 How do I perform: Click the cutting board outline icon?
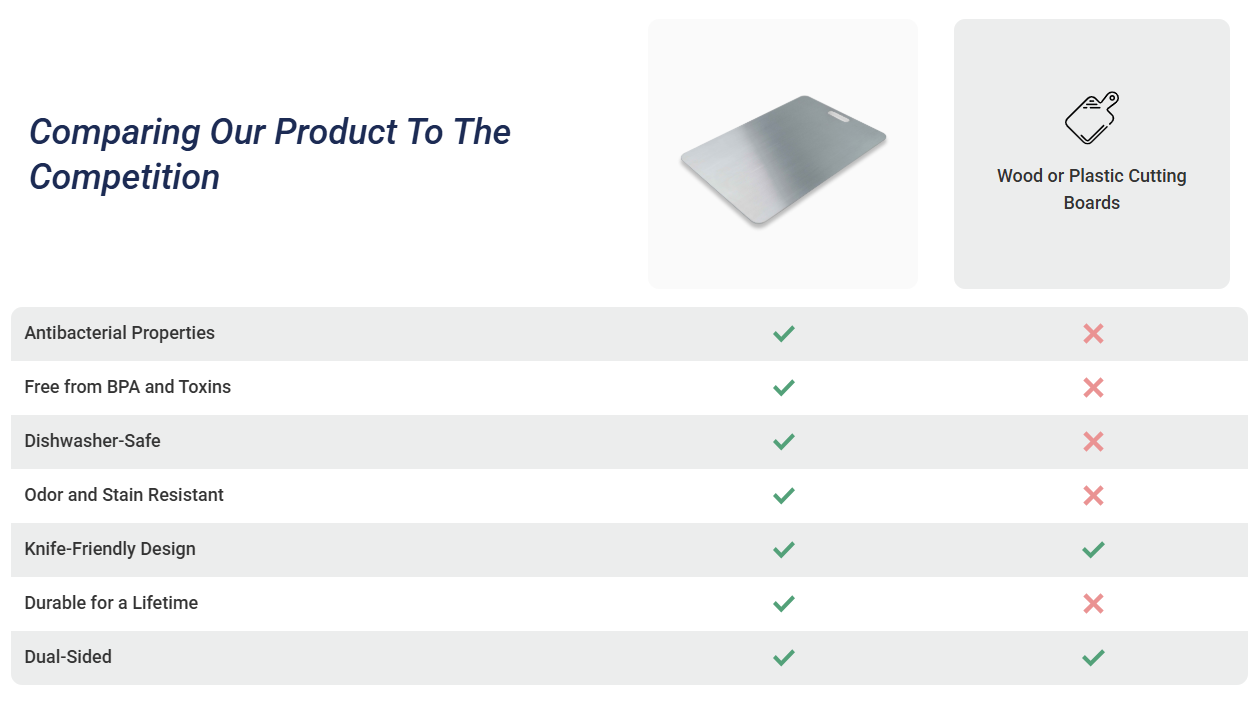coord(1091,118)
